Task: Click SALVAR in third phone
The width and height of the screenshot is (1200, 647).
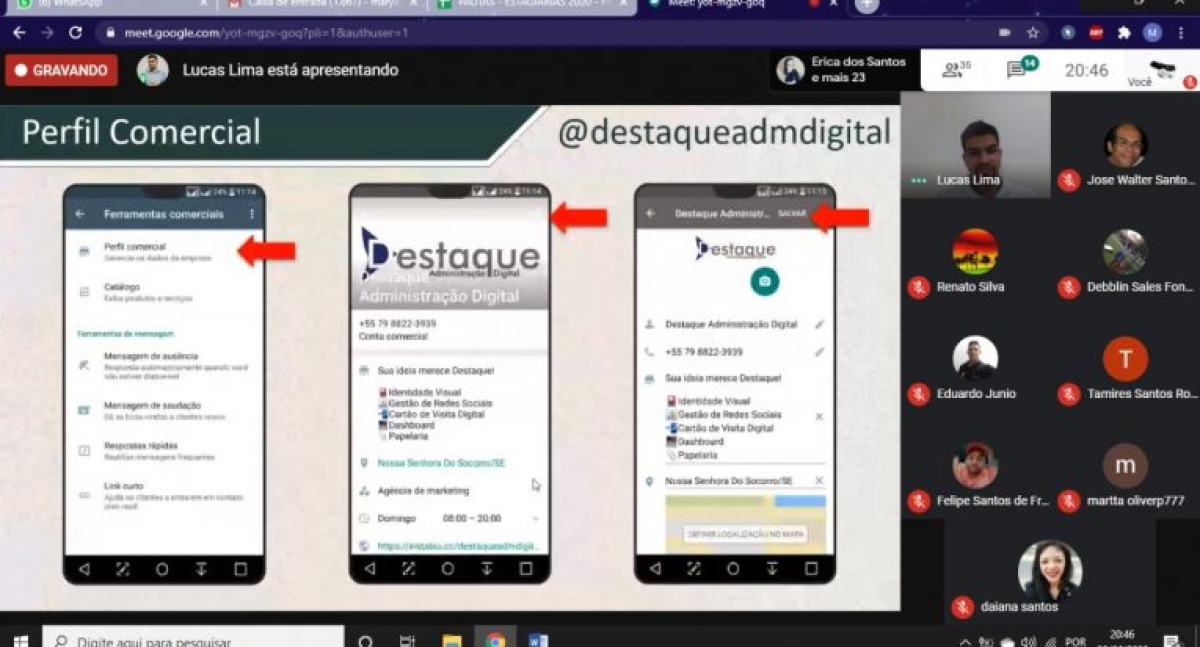Action: (x=792, y=213)
